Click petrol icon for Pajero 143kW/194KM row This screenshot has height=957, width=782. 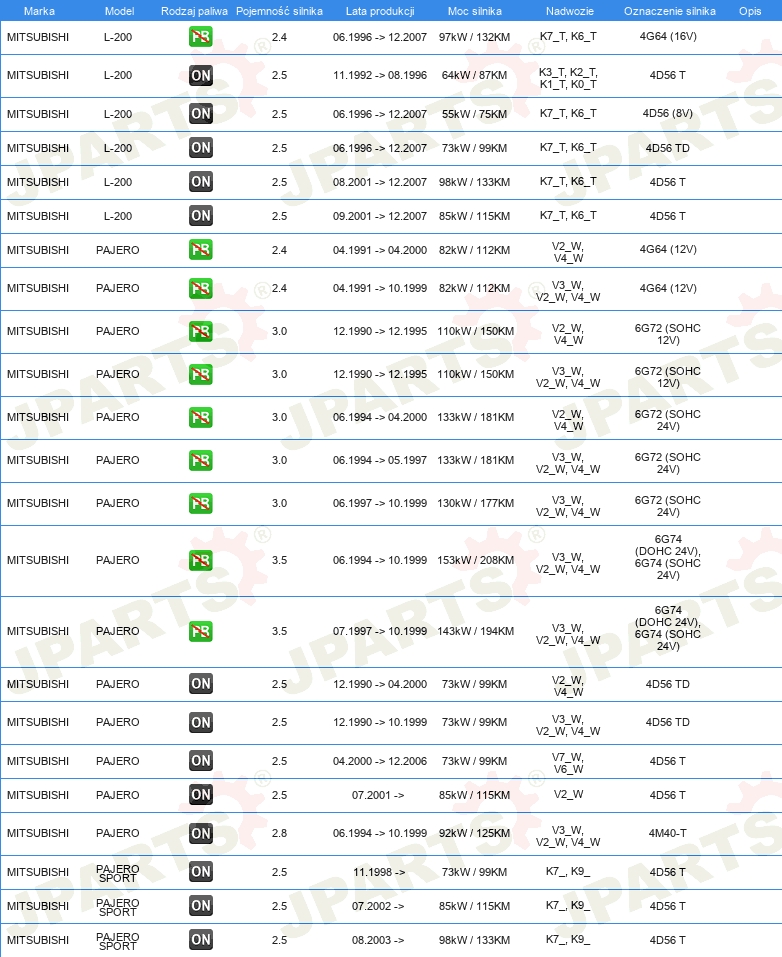(x=200, y=631)
